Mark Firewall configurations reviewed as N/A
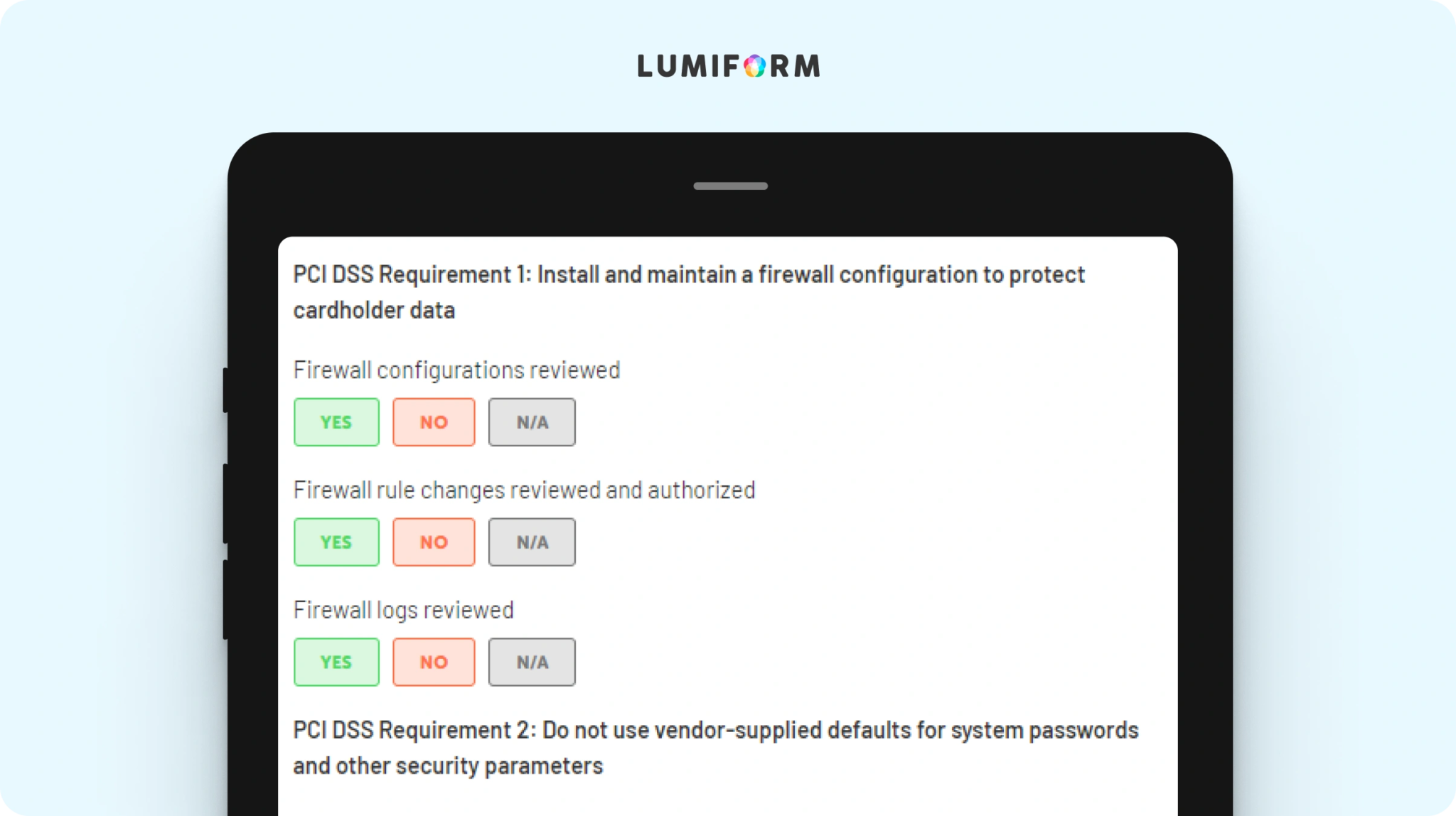This screenshot has height=816, width=1456. click(532, 422)
